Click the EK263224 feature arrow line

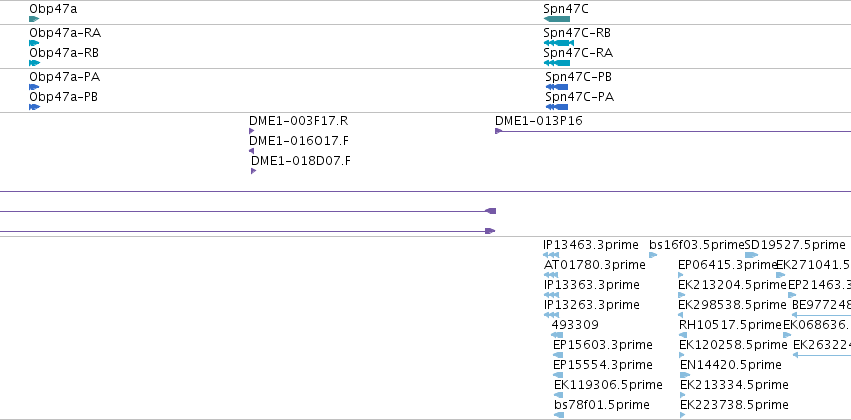(822, 355)
